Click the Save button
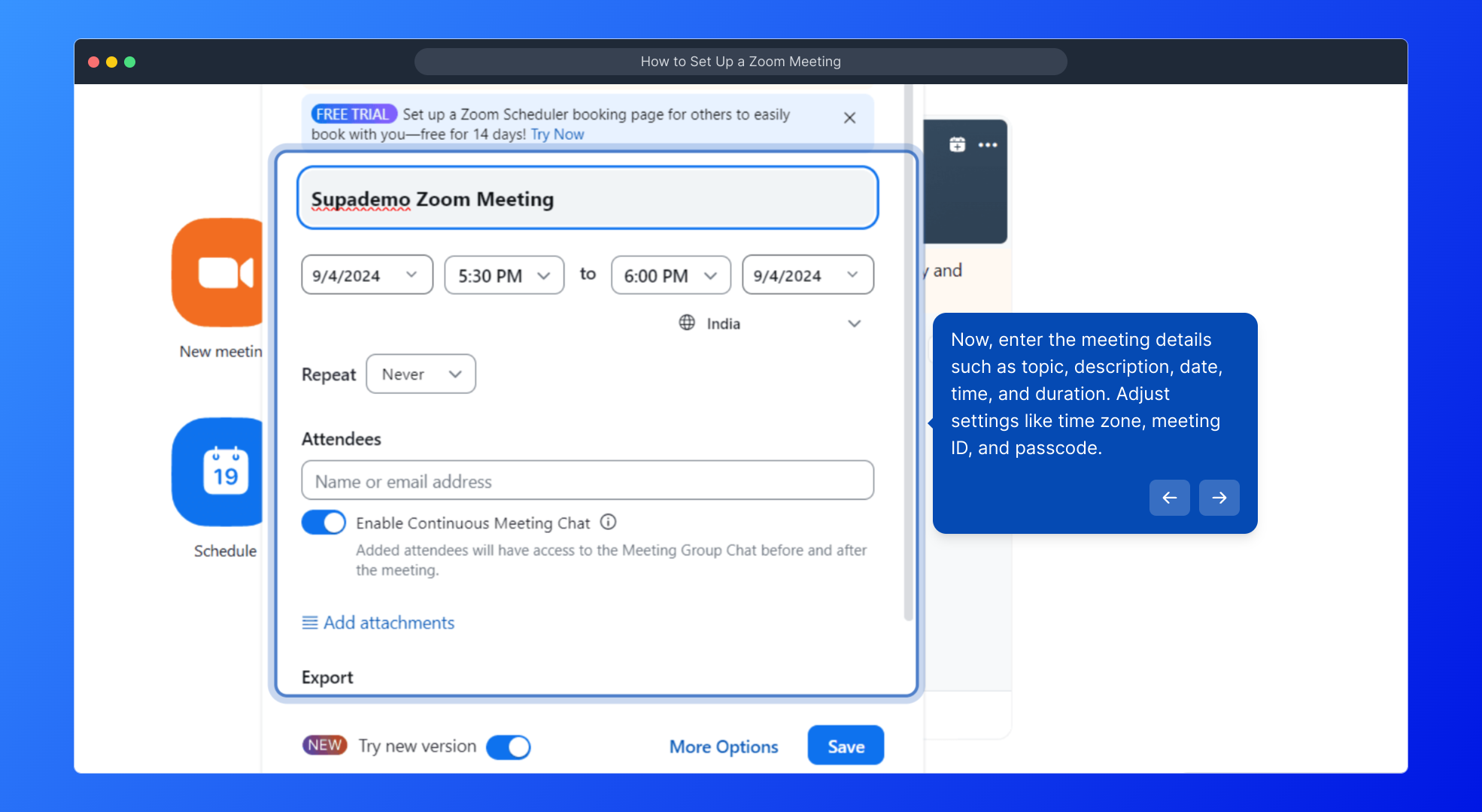The width and height of the screenshot is (1482, 812). [x=846, y=746]
